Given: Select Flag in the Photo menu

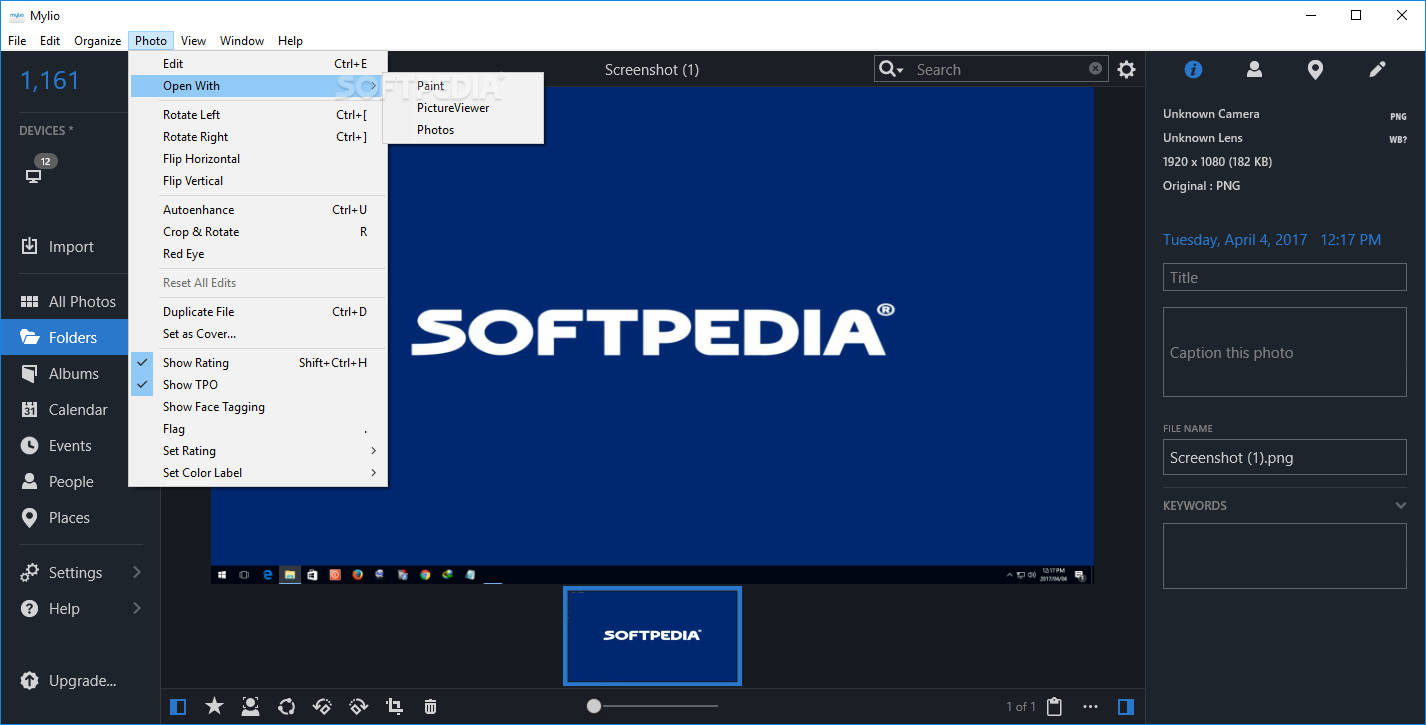Looking at the screenshot, I should click(x=258, y=429).
